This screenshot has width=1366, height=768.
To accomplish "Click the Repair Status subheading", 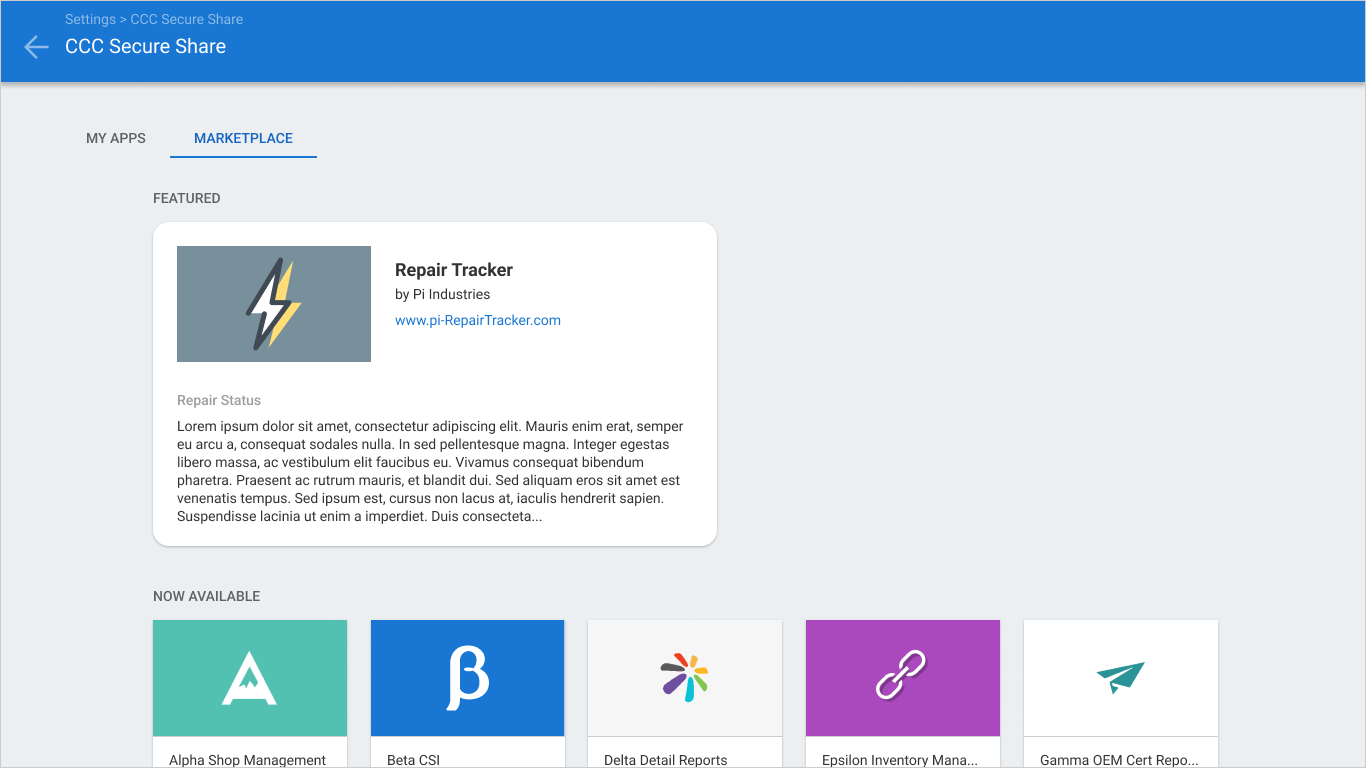I will [219, 400].
